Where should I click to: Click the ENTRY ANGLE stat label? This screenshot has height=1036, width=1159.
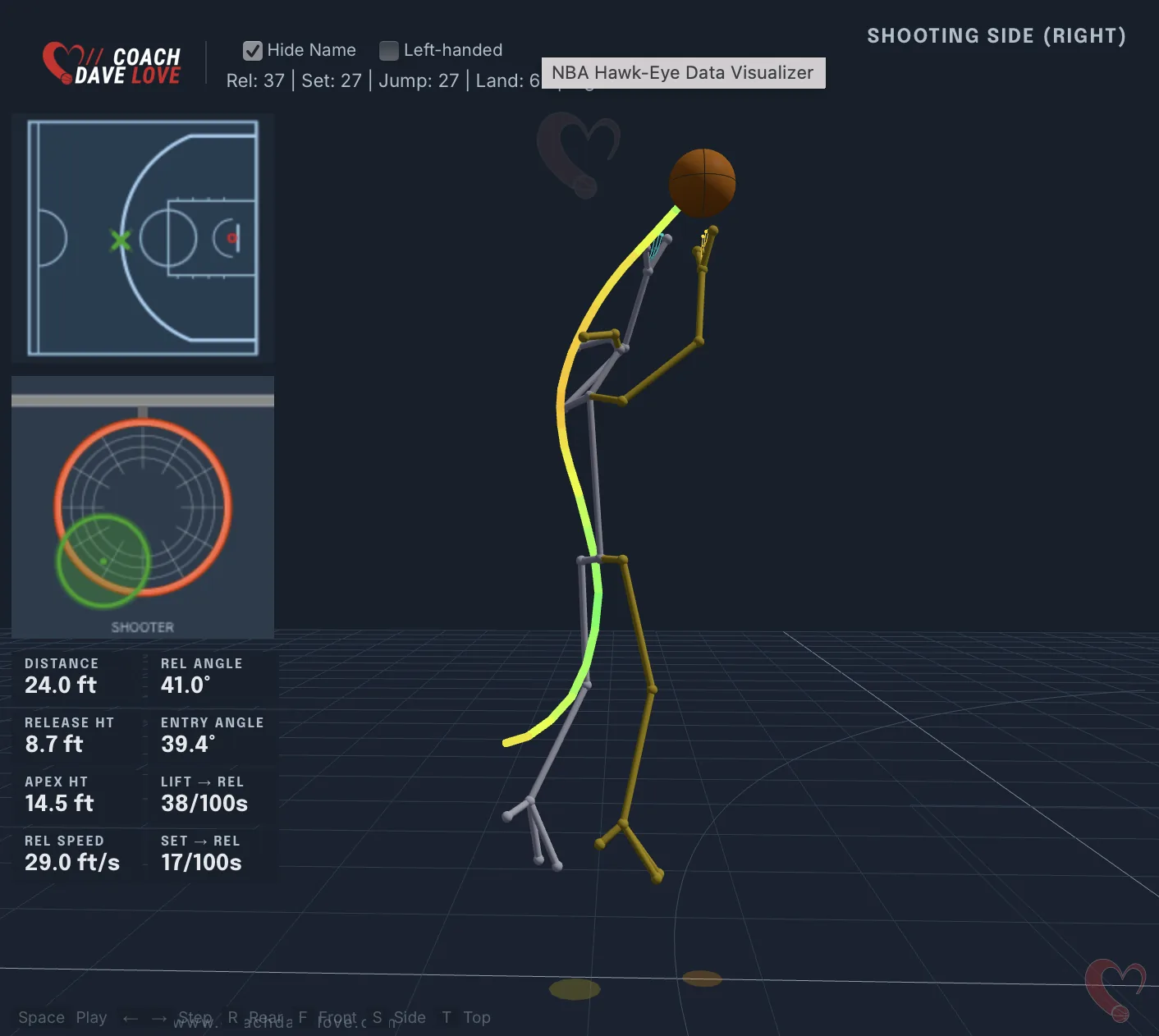213,722
